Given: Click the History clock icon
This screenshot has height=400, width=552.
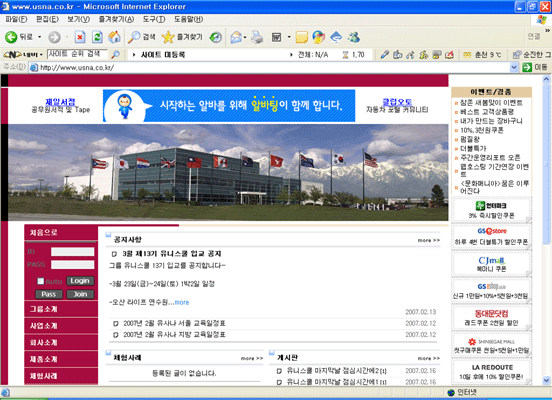Looking at the screenshot, I should click(215, 37).
